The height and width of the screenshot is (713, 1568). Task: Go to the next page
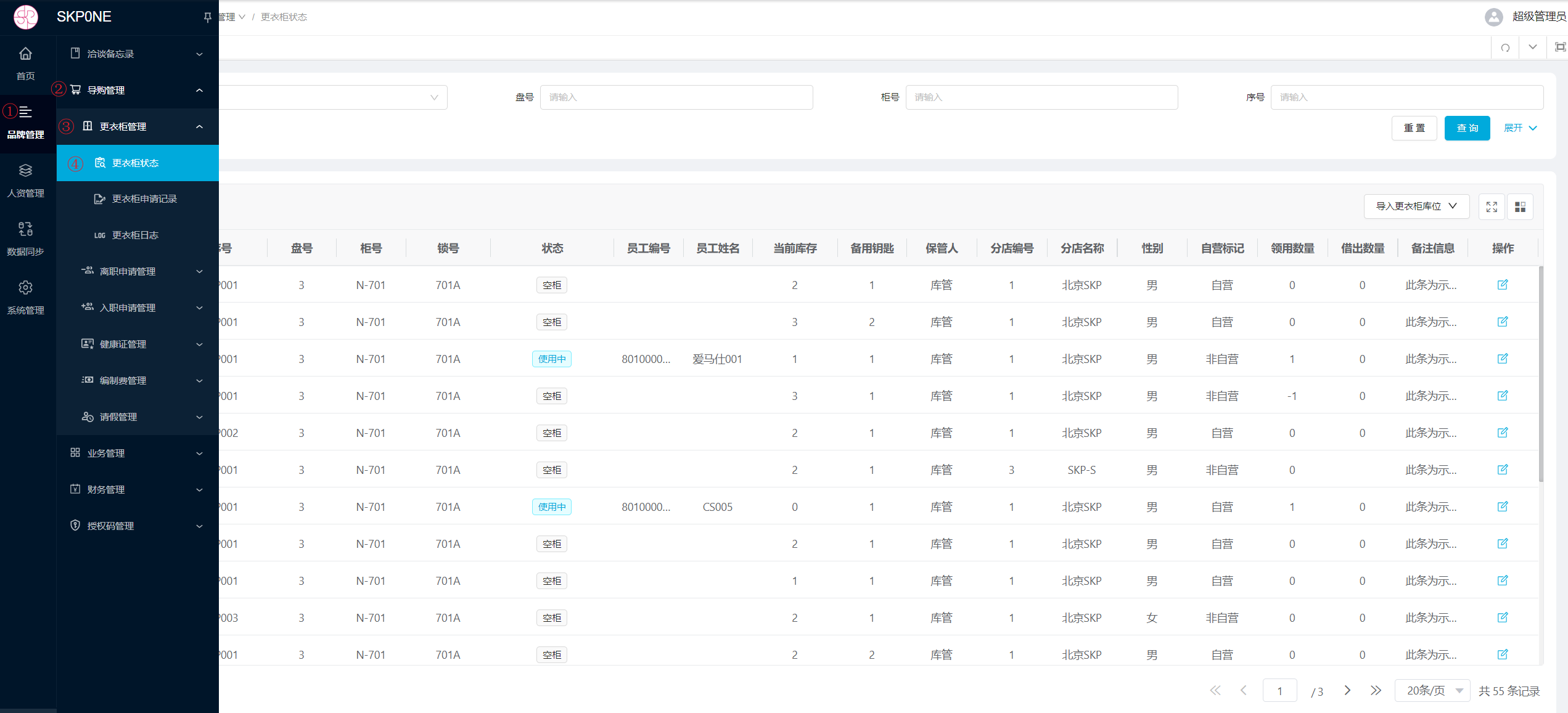coord(1347,690)
